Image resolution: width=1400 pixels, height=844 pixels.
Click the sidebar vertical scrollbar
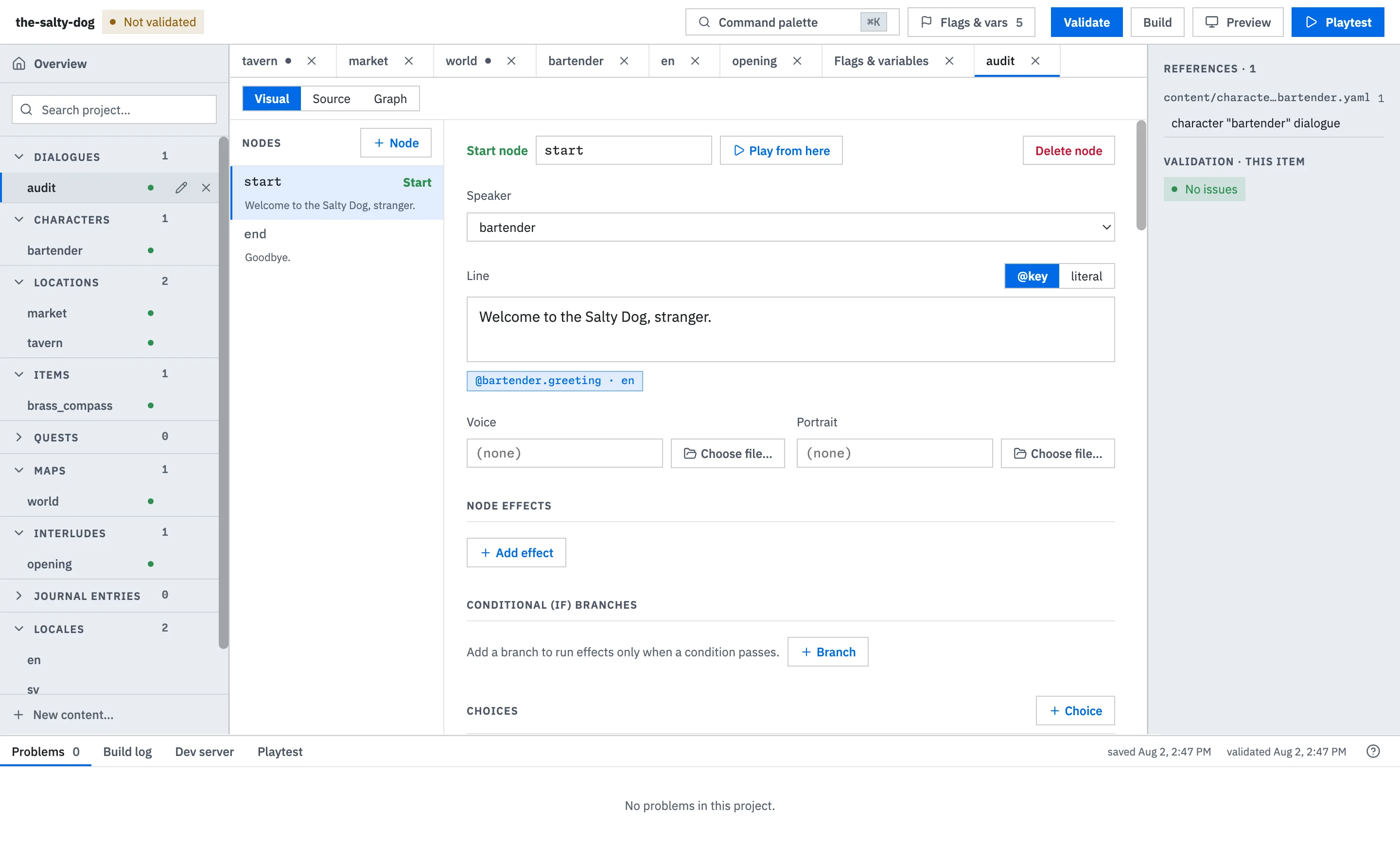coord(223,392)
